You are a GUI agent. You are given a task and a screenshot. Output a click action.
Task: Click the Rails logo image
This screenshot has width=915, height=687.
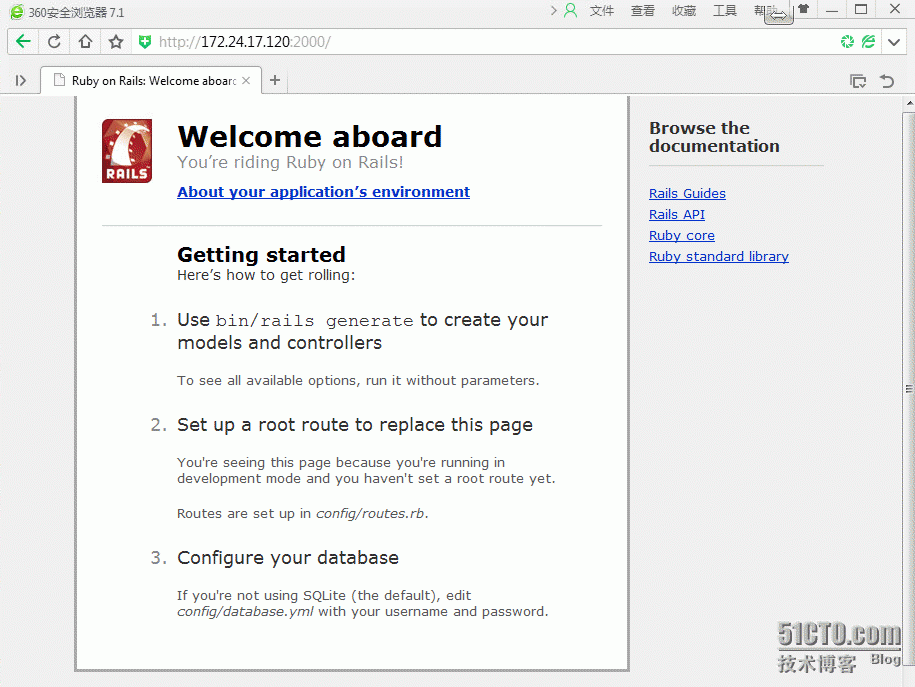pos(127,151)
